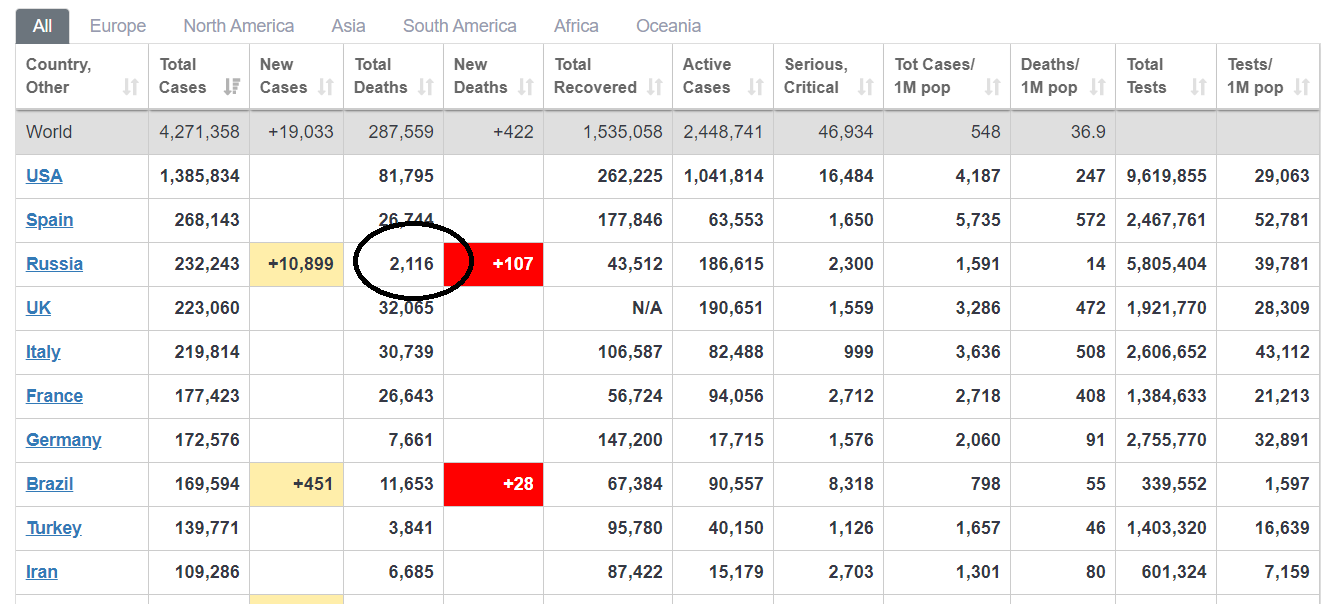This screenshot has height=604, width=1333.
Task: Click World deaths per million "36.9"
Action: (x=1088, y=132)
